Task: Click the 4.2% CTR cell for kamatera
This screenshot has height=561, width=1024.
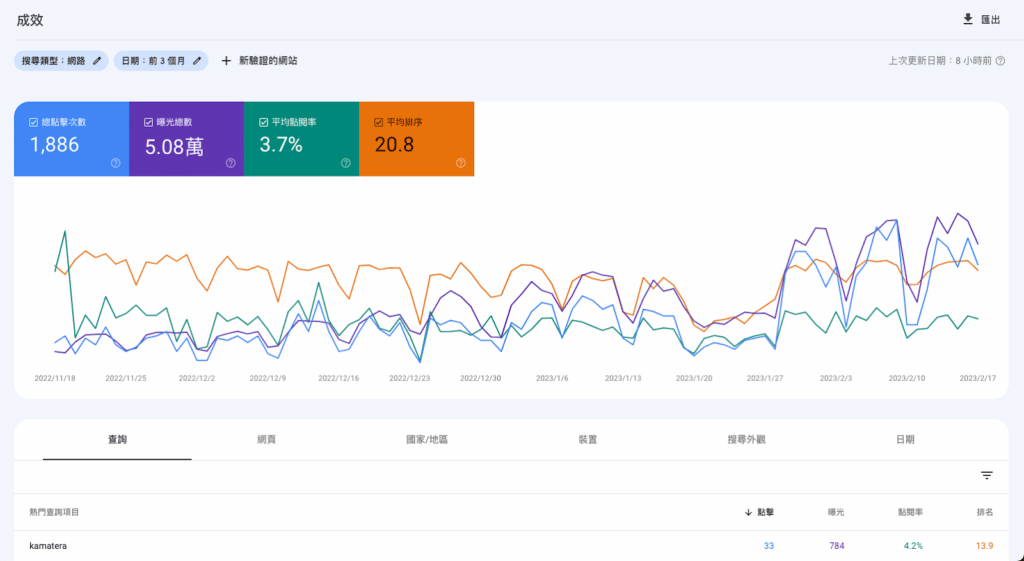Action: [x=913, y=546]
